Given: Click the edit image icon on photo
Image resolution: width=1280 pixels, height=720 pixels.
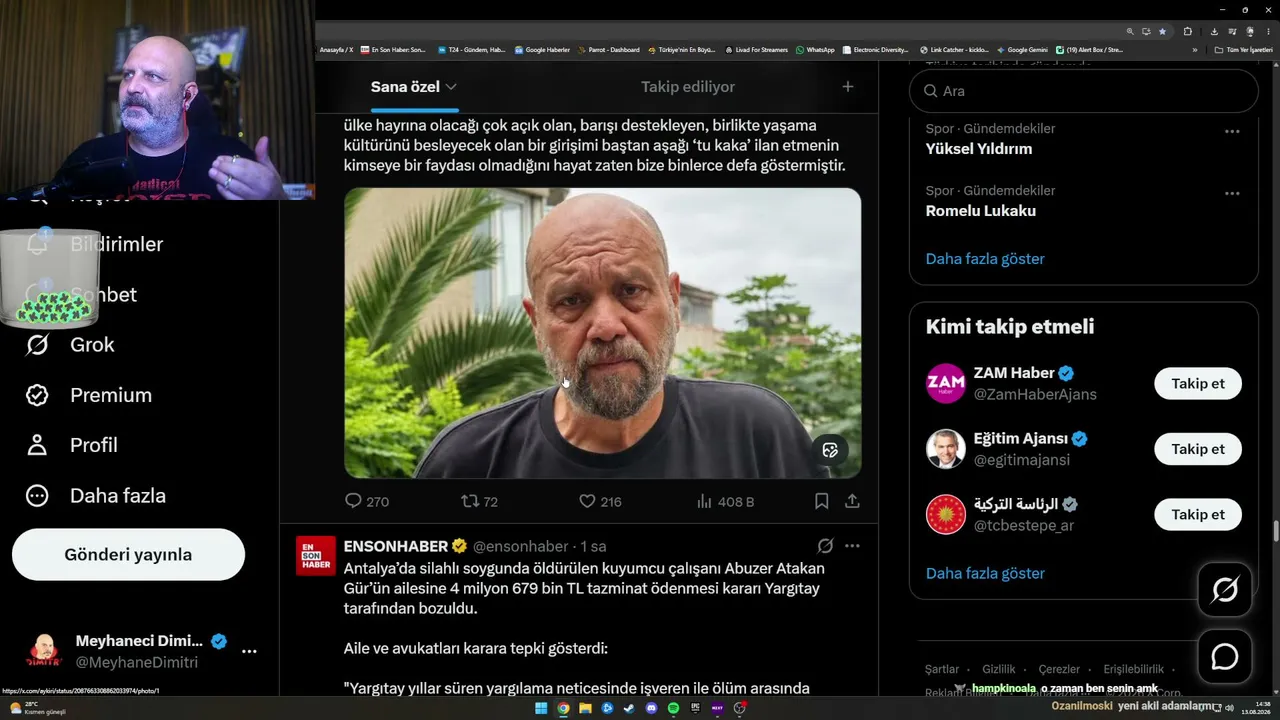Looking at the screenshot, I should pyautogui.click(x=830, y=450).
